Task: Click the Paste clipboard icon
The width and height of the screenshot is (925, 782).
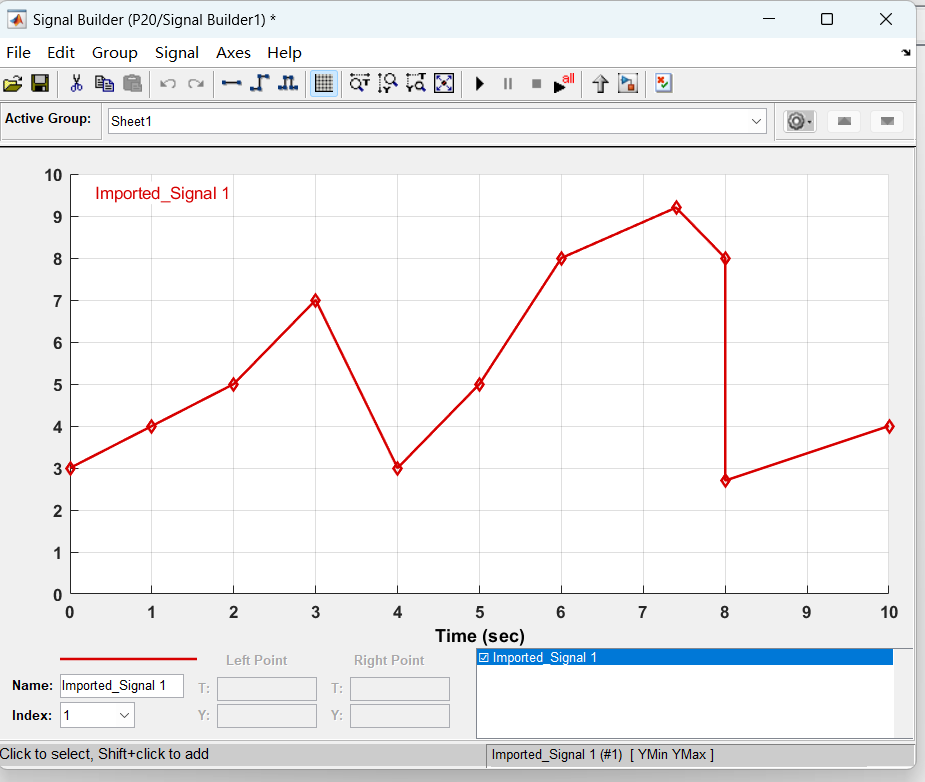Action: (133, 84)
